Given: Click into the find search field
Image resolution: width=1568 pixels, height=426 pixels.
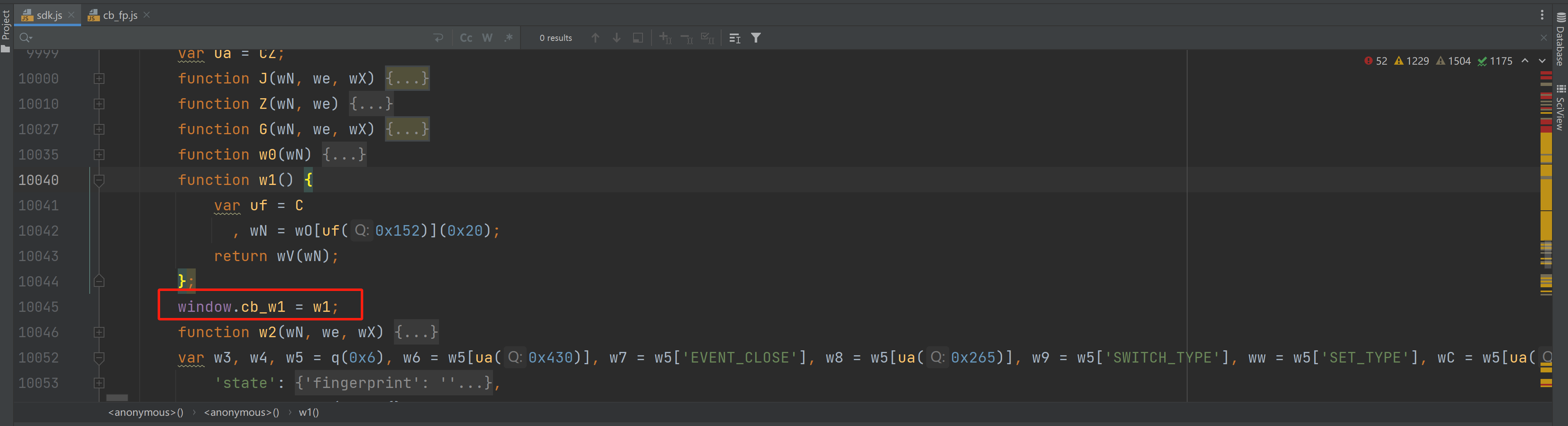Looking at the screenshot, I should (x=231, y=38).
